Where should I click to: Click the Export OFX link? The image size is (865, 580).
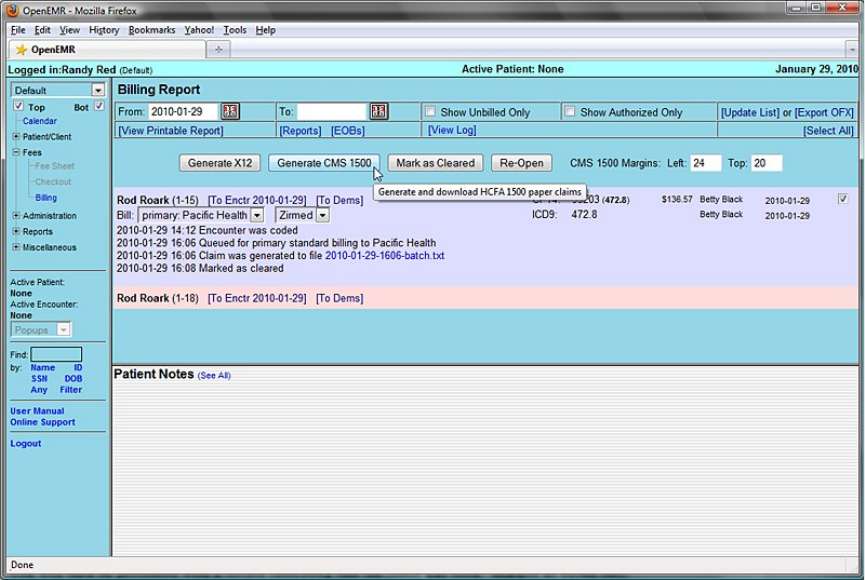coord(824,112)
